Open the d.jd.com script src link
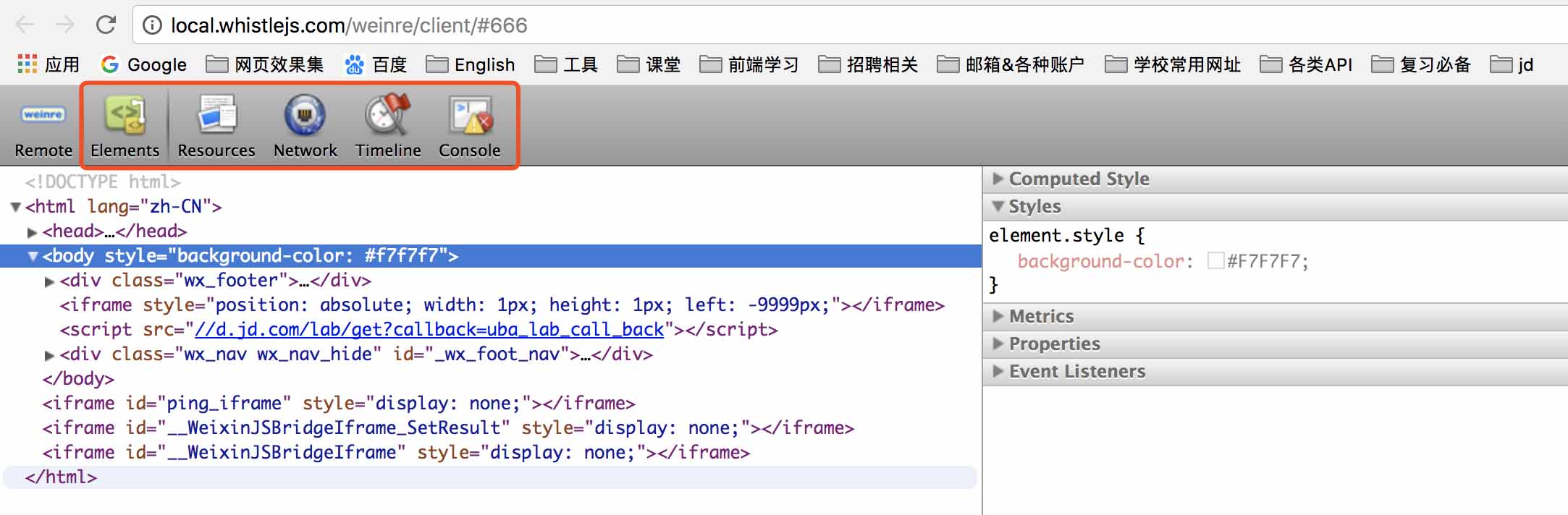Viewport: 1568px width, 515px height. click(429, 330)
